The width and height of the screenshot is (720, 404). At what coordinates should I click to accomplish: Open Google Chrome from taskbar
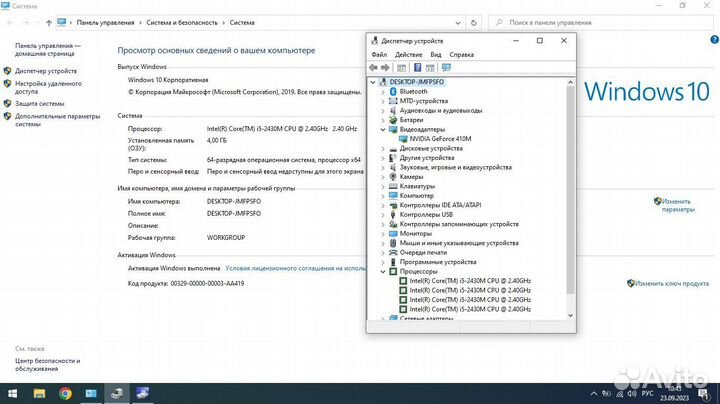pyautogui.click(x=65, y=393)
